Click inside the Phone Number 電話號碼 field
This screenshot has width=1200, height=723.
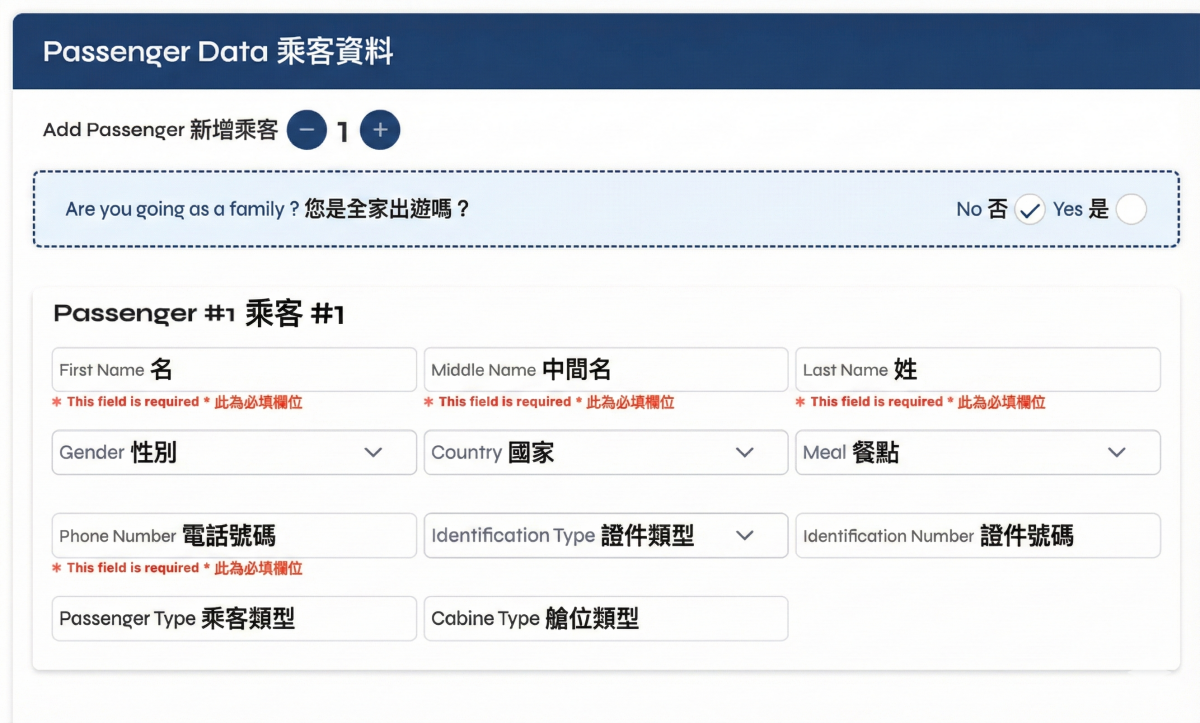click(233, 535)
